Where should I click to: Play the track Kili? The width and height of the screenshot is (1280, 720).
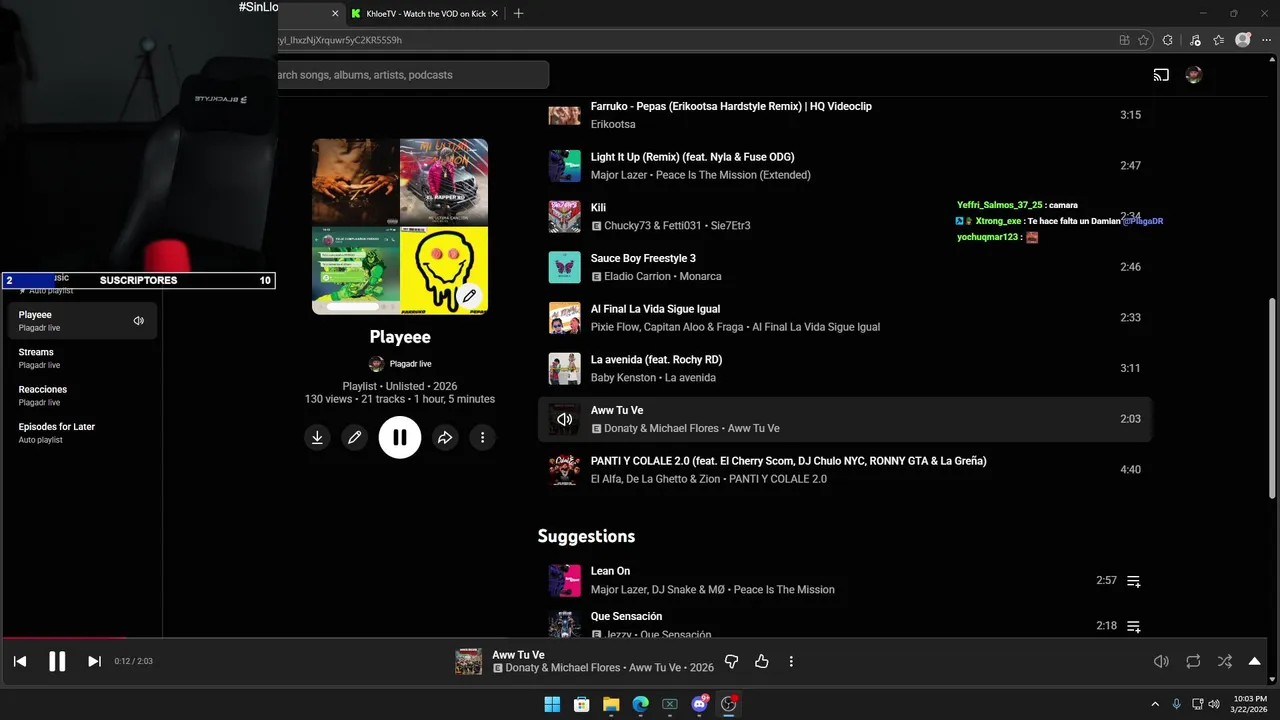[598, 208]
